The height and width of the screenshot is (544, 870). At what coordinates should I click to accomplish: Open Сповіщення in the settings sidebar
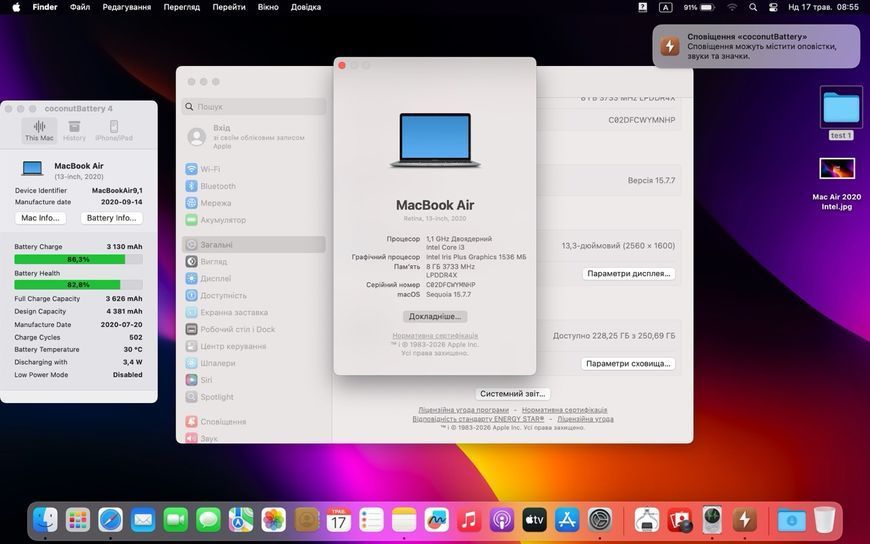[254, 422]
